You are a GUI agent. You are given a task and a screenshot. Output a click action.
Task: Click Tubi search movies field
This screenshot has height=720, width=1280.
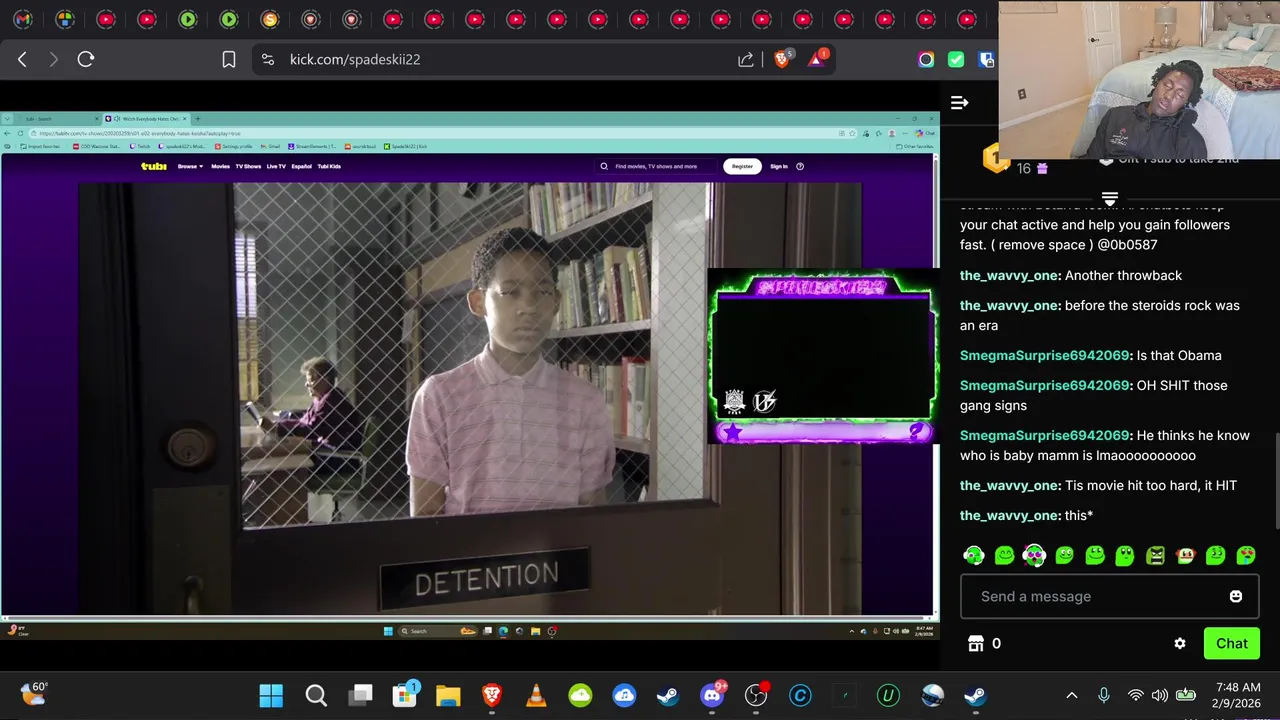656,166
